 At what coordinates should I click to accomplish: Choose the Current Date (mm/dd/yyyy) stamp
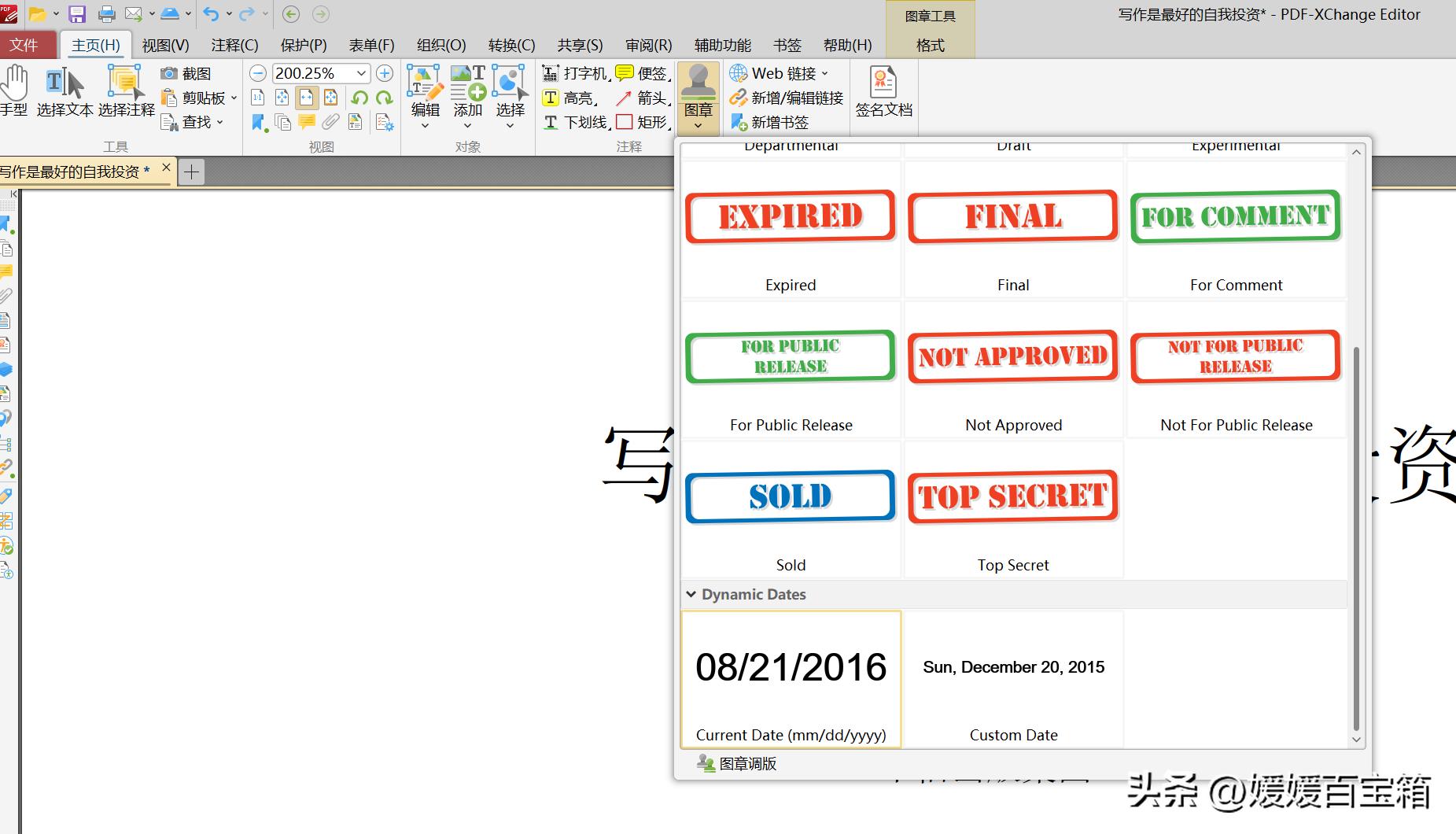click(791, 680)
